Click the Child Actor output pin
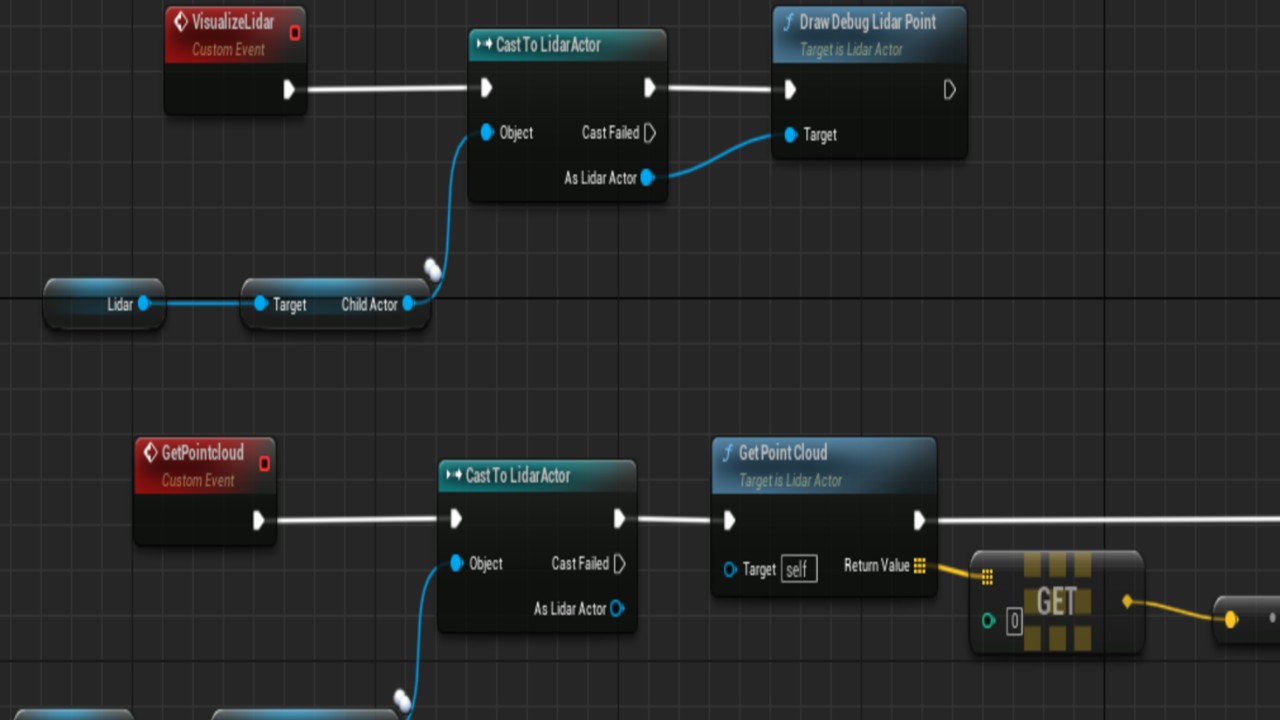Screen dimensions: 1280x720 point(408,304)
